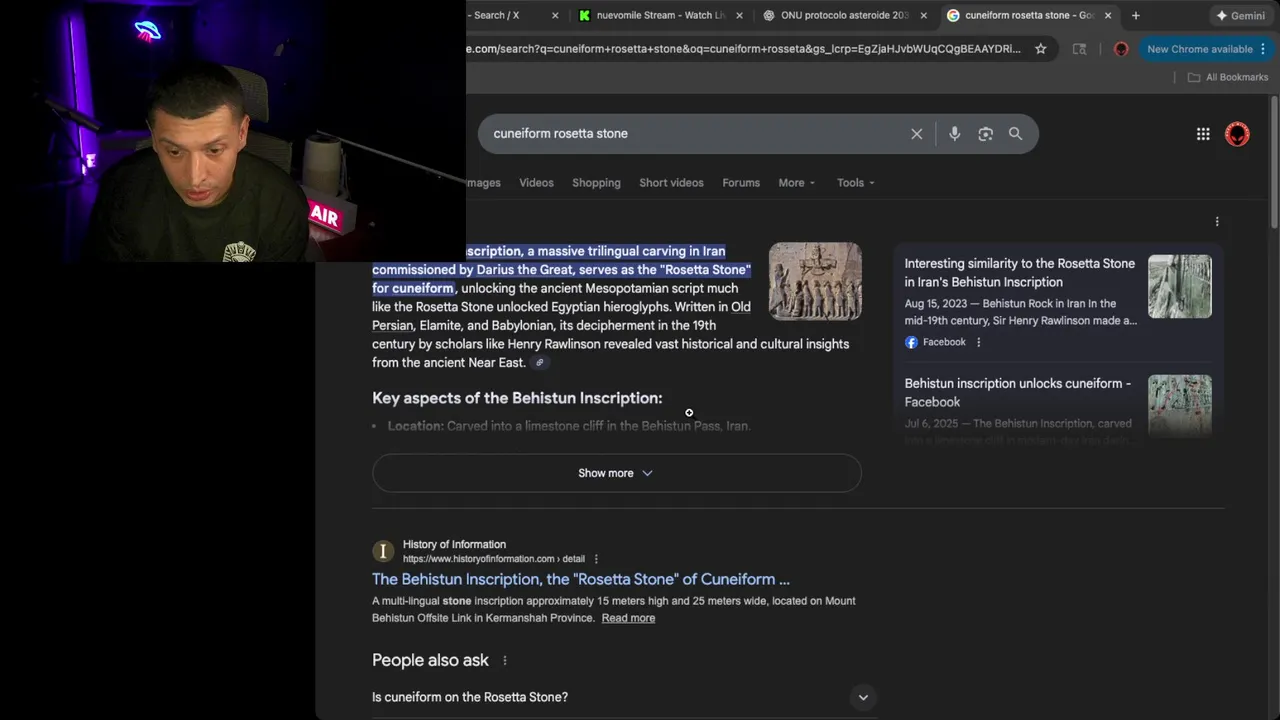Open History of Information result options

[x=596, y=559]
